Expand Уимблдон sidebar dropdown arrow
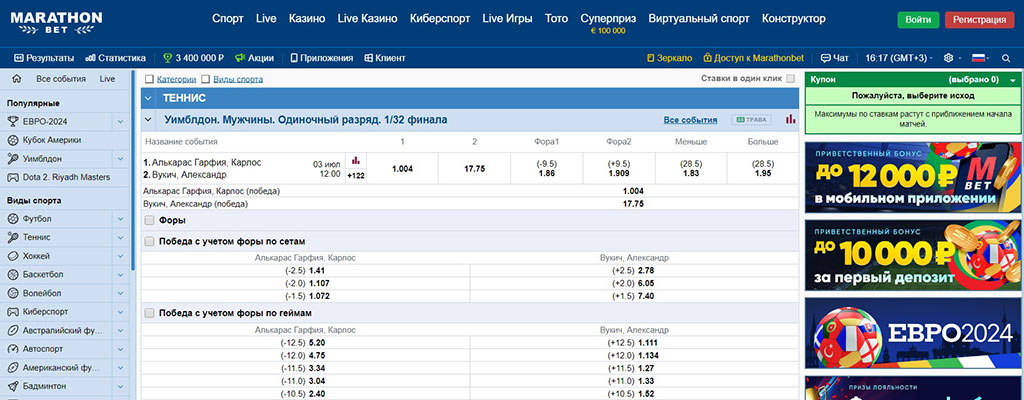The image size is (1024, 400). tap(120, 158)
